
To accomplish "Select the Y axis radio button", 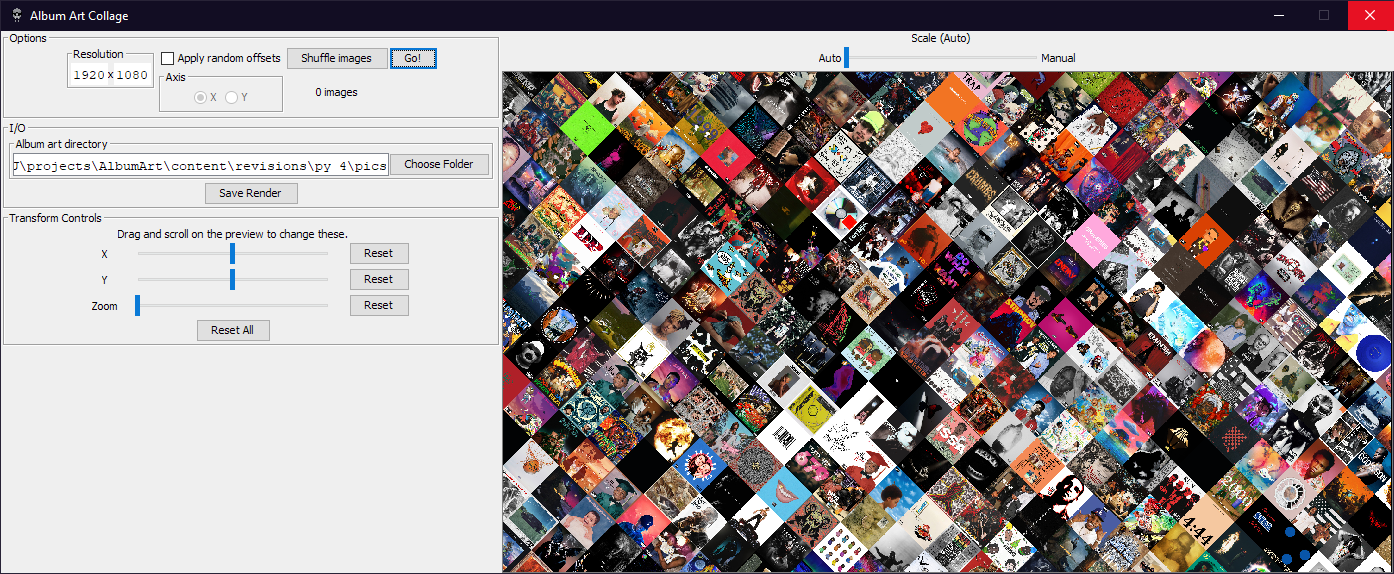I will point(231,97).
